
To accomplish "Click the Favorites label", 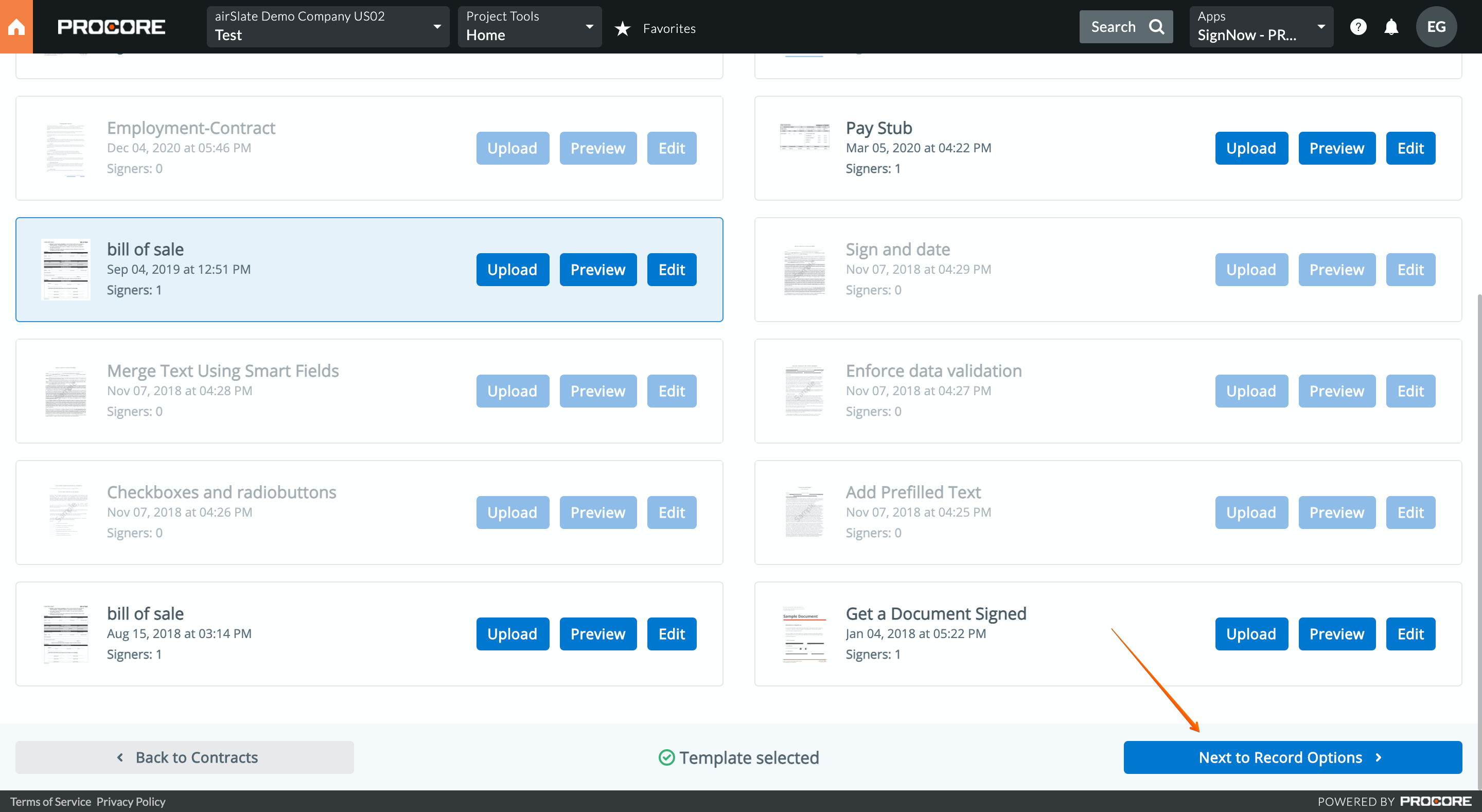I will coord(669,28).
